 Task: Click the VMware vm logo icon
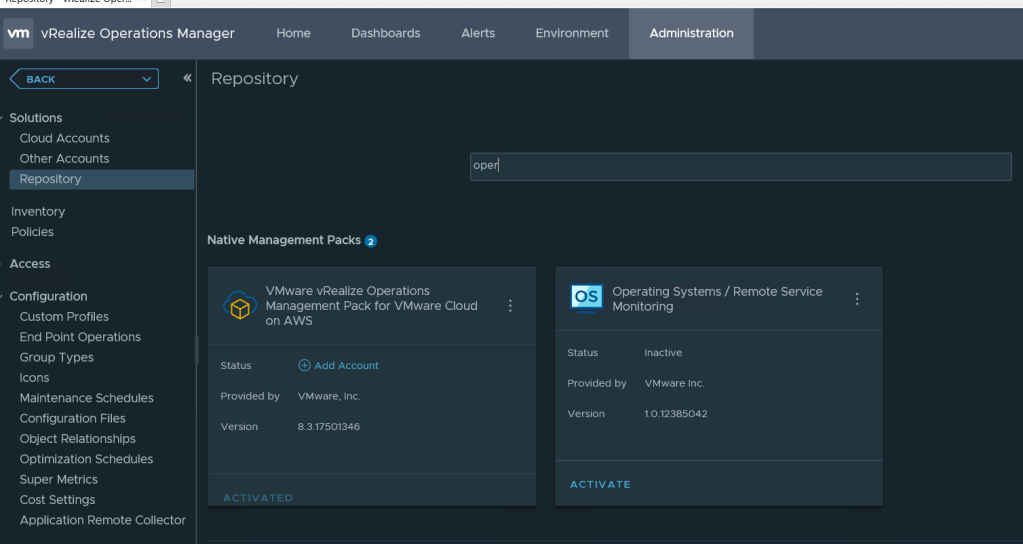point(19,33)
